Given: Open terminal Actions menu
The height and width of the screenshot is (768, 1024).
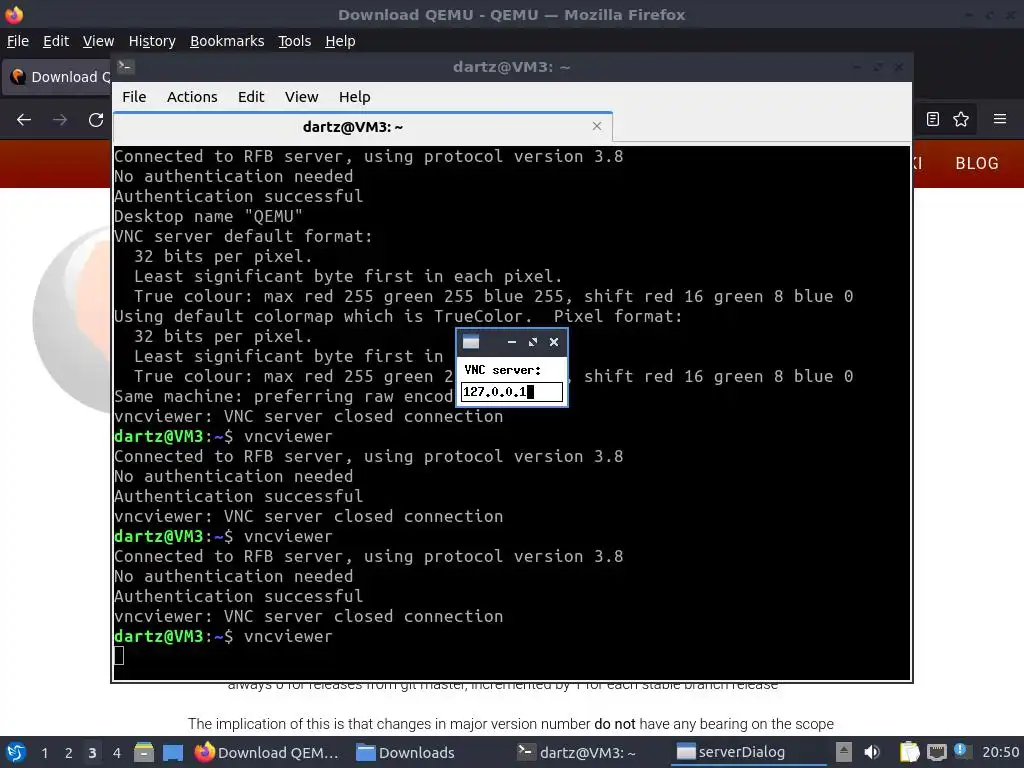Looking at the screenshot, I should (192, 97).
